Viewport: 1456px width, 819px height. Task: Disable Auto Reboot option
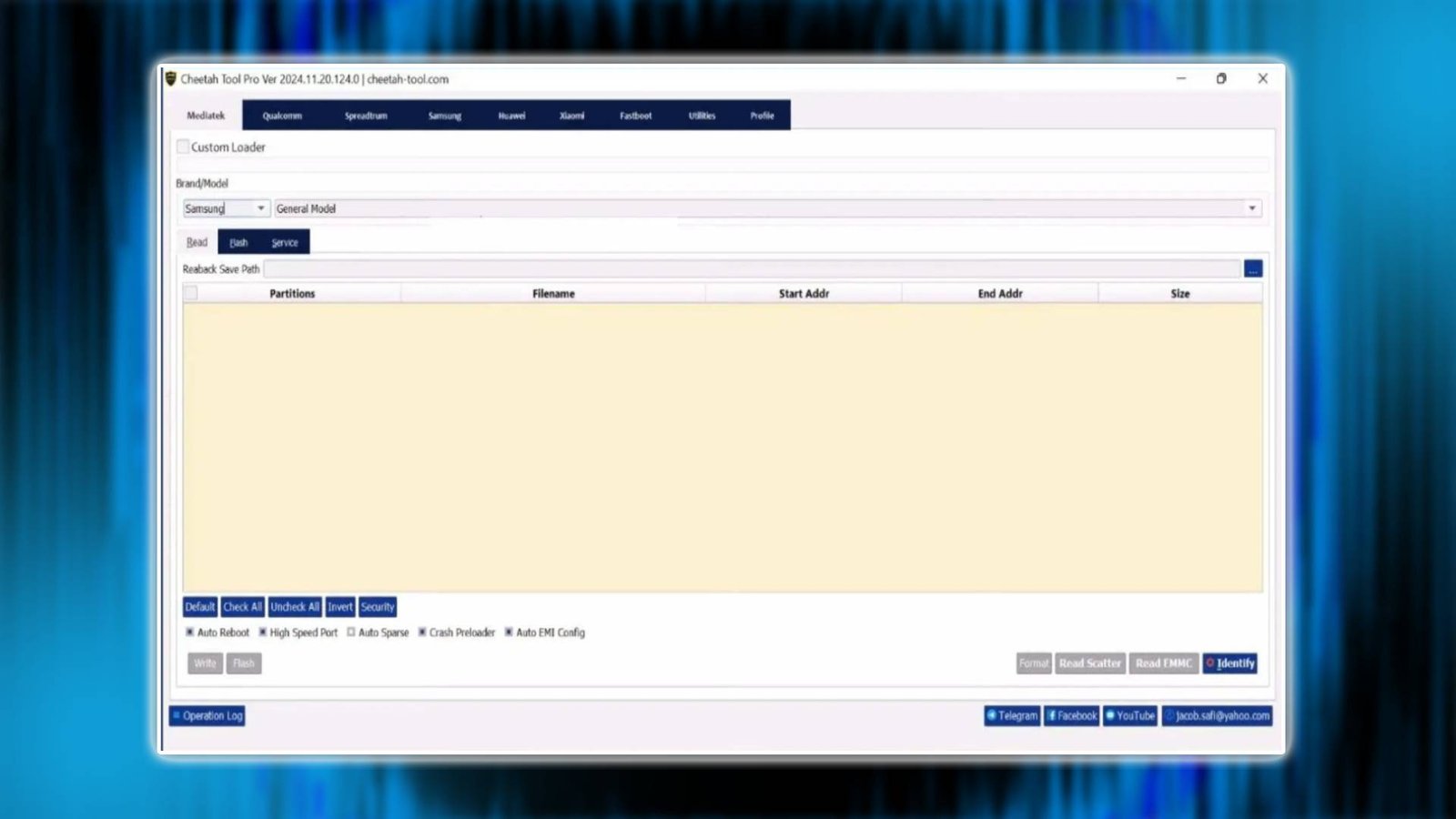point(189,632)
